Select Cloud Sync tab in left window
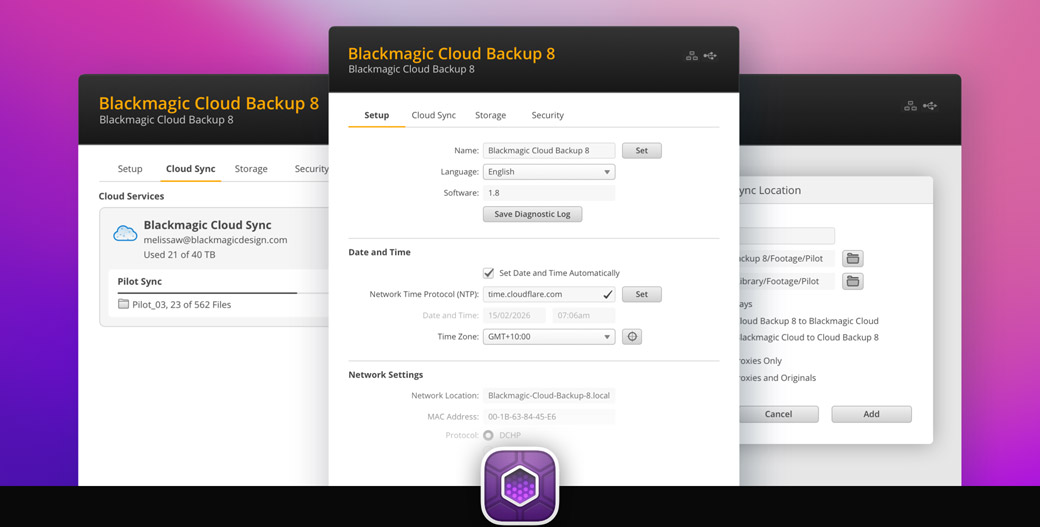The image size is (1040, 527). click(x=190, y=169)
